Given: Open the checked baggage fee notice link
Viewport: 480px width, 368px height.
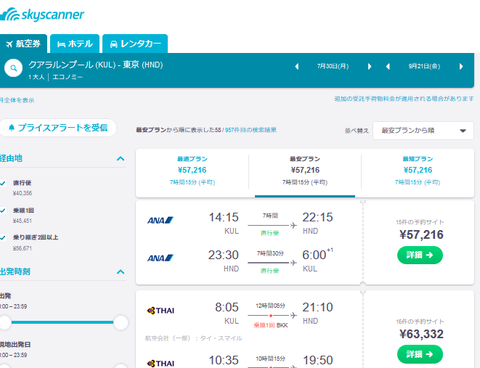Looking at the screenshot, I should pyautogui.click(x=404, y=99).
